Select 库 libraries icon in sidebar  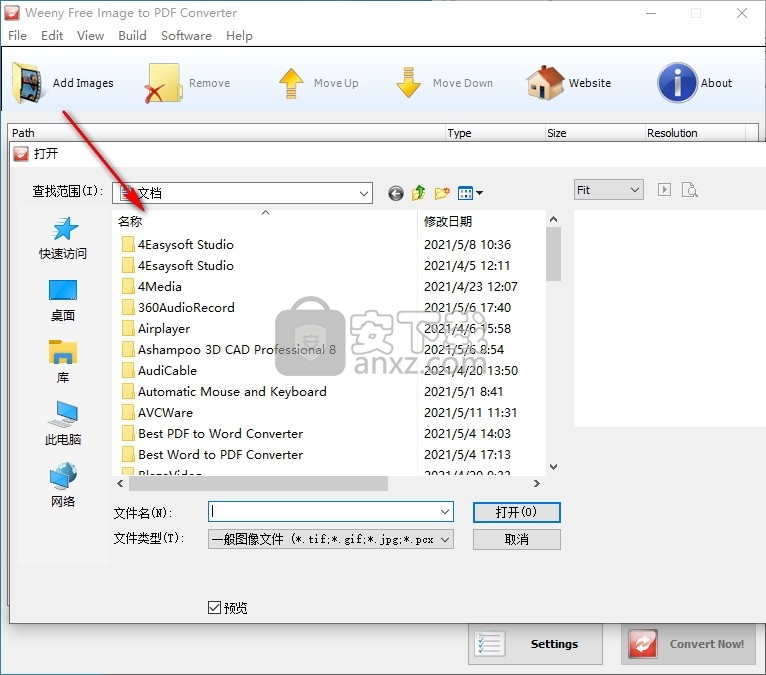point(63,352)
